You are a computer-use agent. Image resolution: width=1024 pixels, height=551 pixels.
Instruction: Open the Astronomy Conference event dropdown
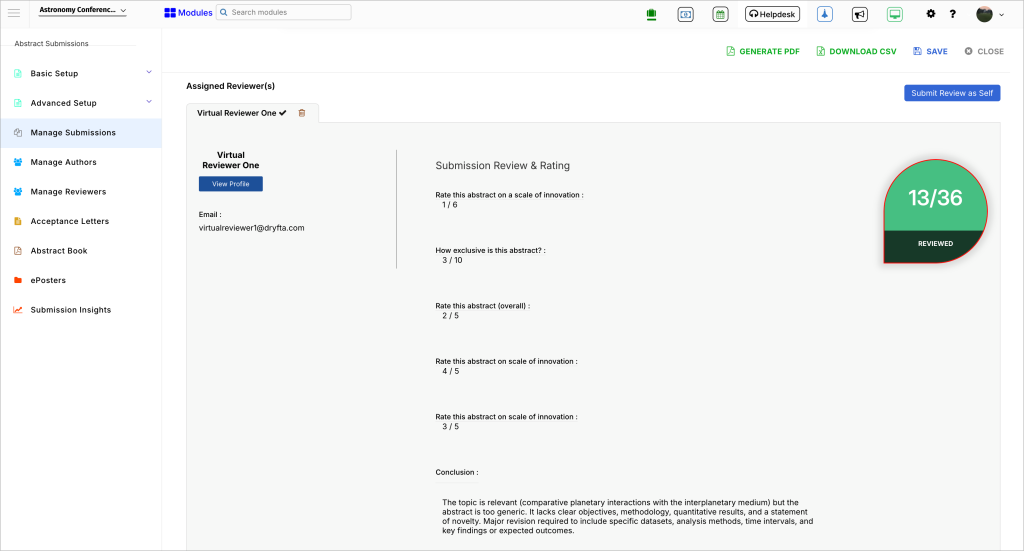tap(82, 10)
